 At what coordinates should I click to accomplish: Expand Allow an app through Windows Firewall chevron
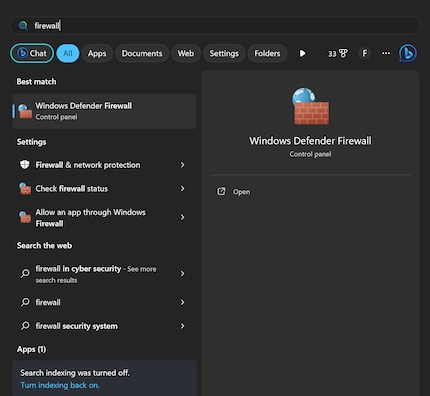pyautogui.click(x=182, y=217)
